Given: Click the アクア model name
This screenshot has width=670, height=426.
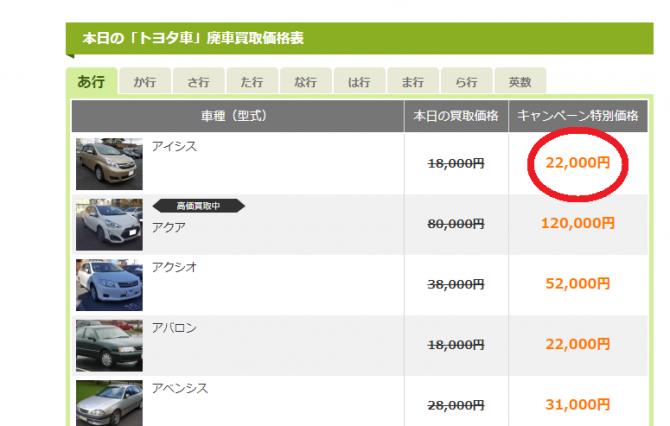Looking at the screenshot, I should [169, 227].
